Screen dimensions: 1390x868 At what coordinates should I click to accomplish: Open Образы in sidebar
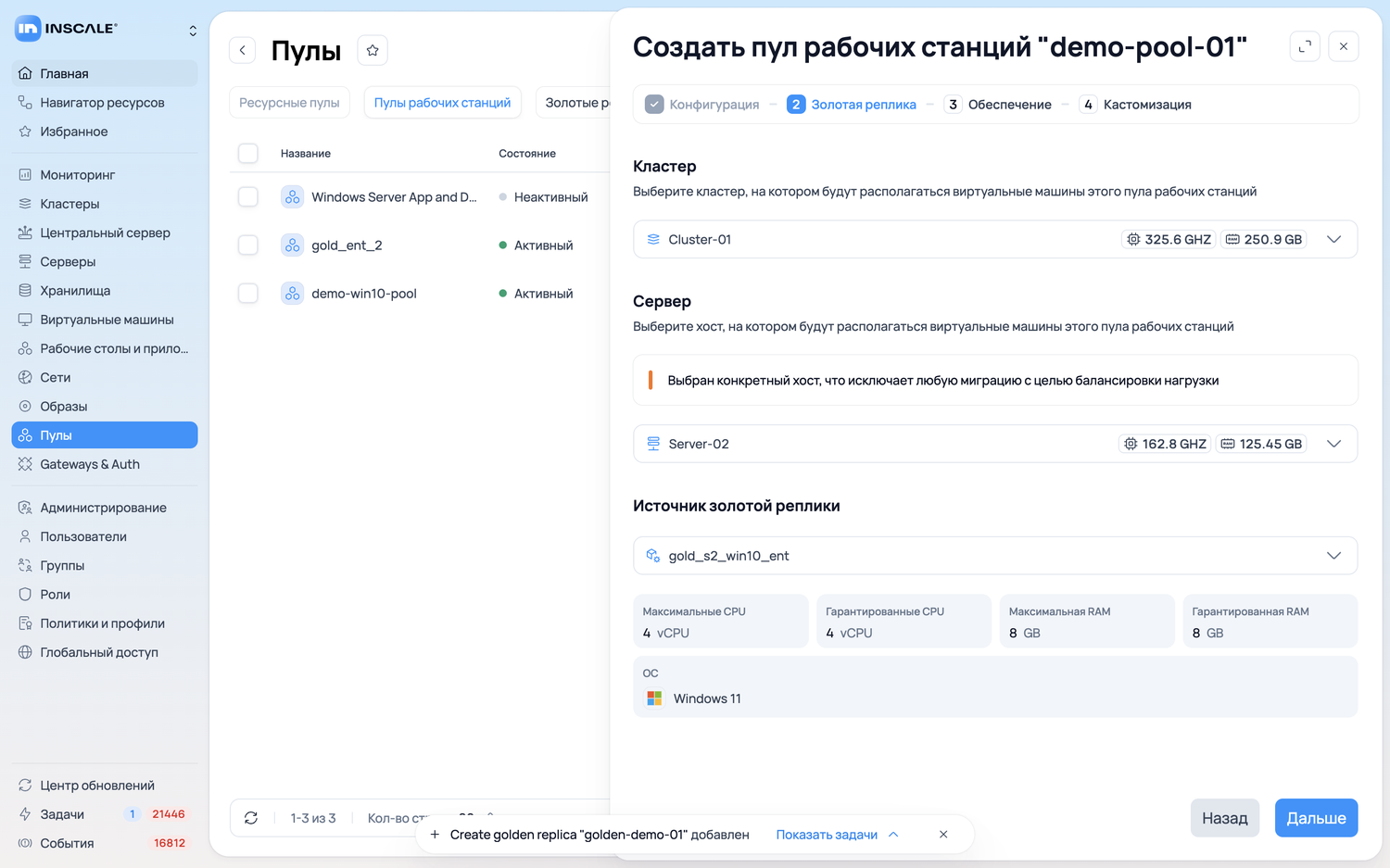[105, 406]
